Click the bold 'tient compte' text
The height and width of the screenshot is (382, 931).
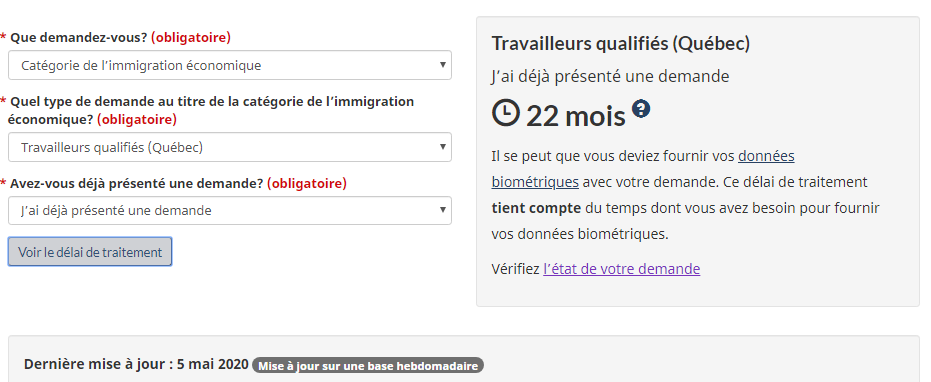point(536,208)
